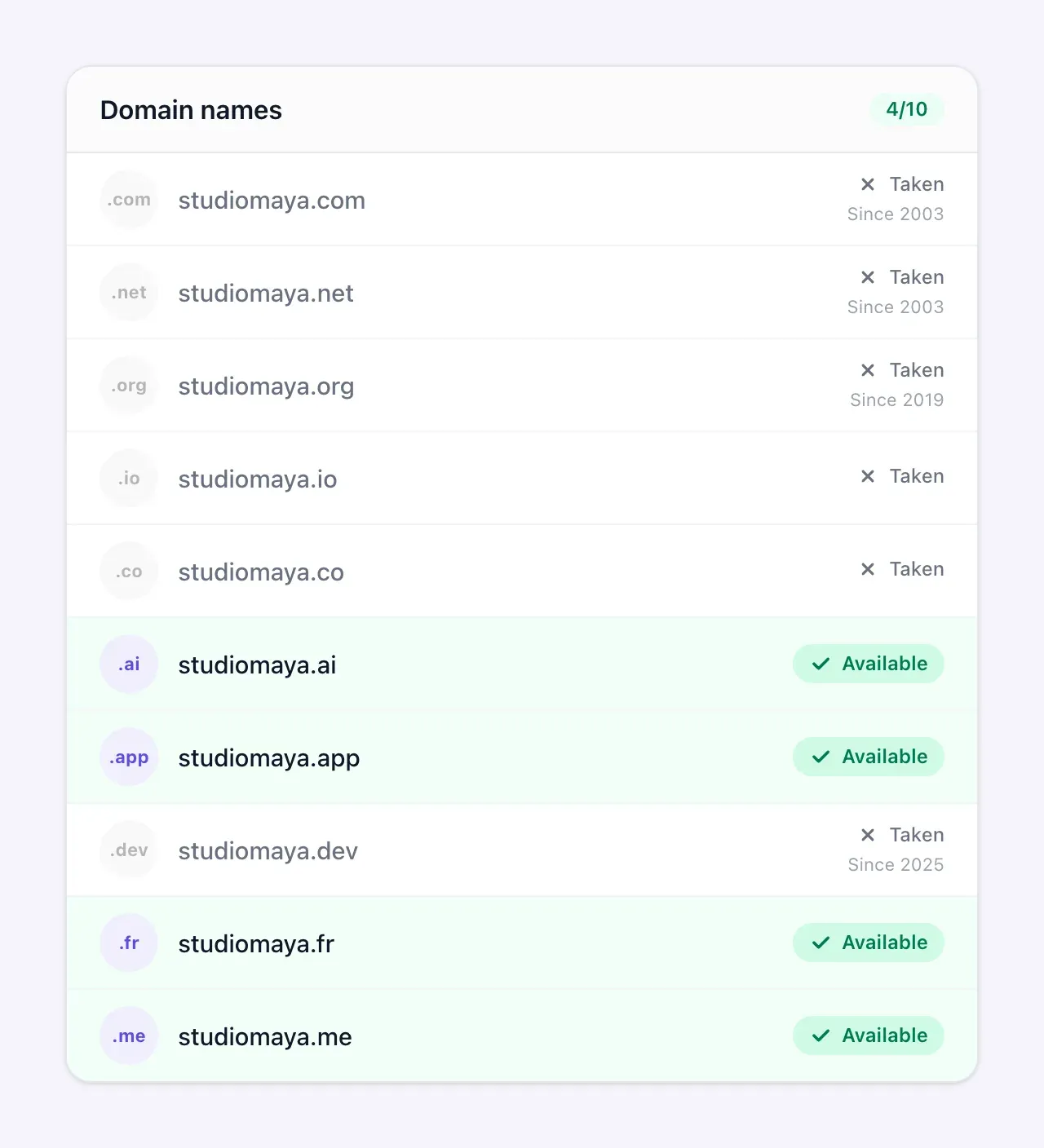Click the X icon in studiomaya.org row
The width and height of the screenshot is (1044, 1148).
(x=868, y=370)
